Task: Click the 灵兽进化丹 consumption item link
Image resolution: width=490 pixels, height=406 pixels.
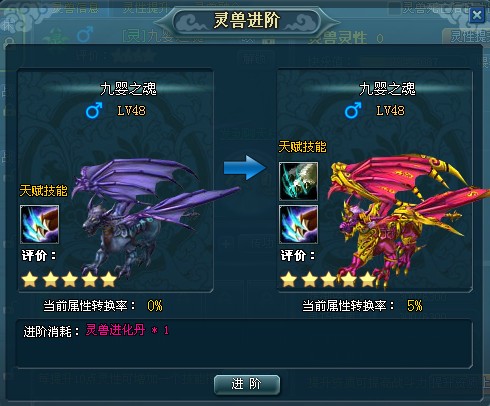Action: click(115, 330)
